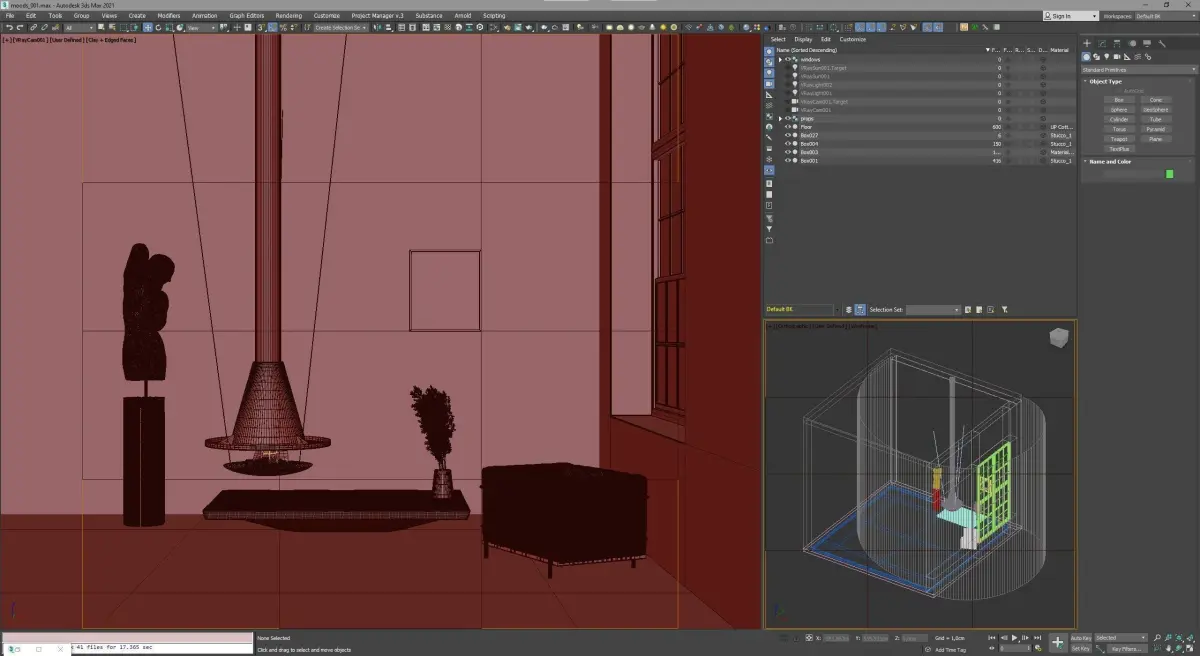Toggle Display Cameras filter in Scene Explorer

769,83
